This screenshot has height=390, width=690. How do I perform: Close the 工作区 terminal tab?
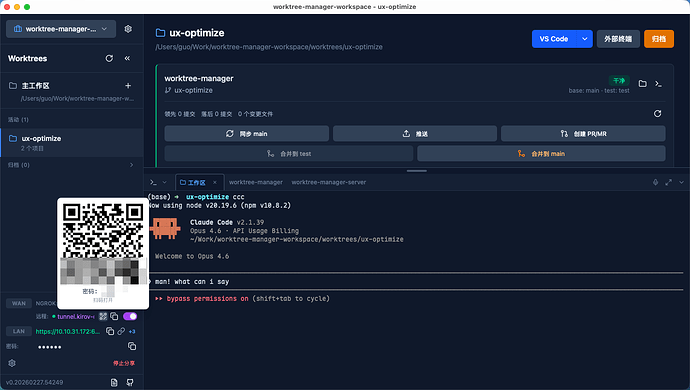[x=215, y=182]
